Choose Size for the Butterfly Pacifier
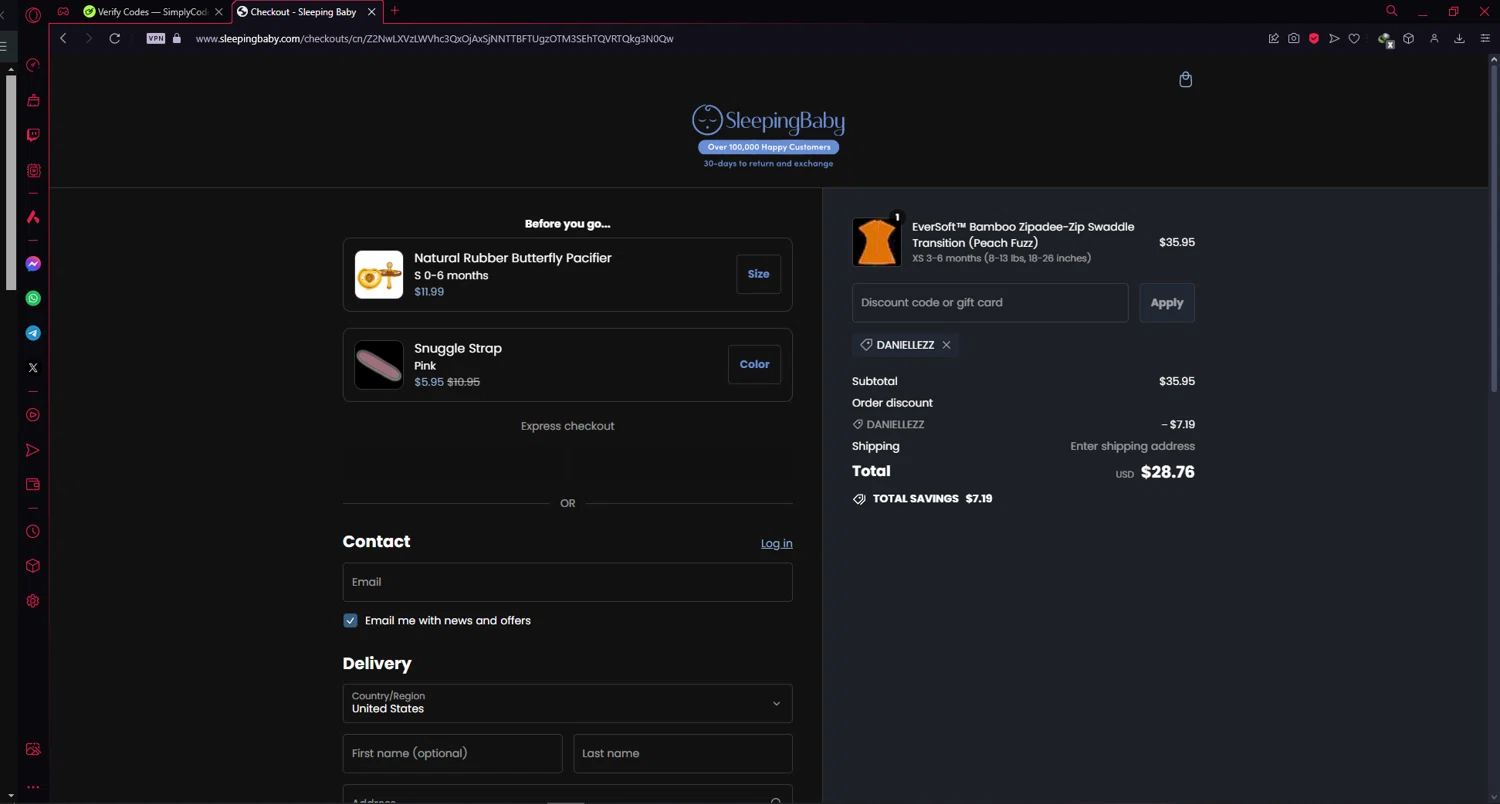Viewport: 1500px width, 804px height. point(758,274)
